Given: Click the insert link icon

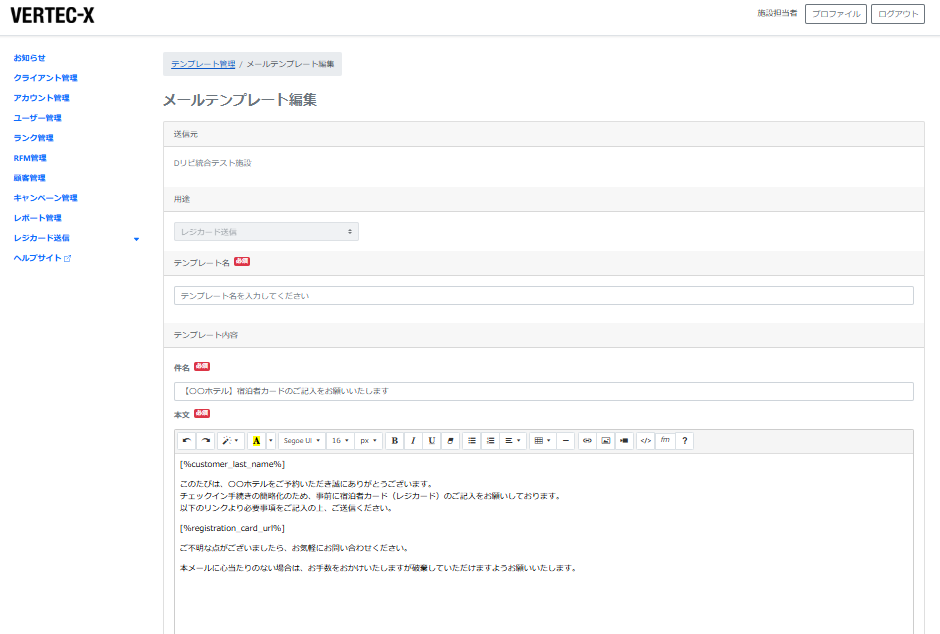Looking at the screenshot, I should [x=587, y=440].
